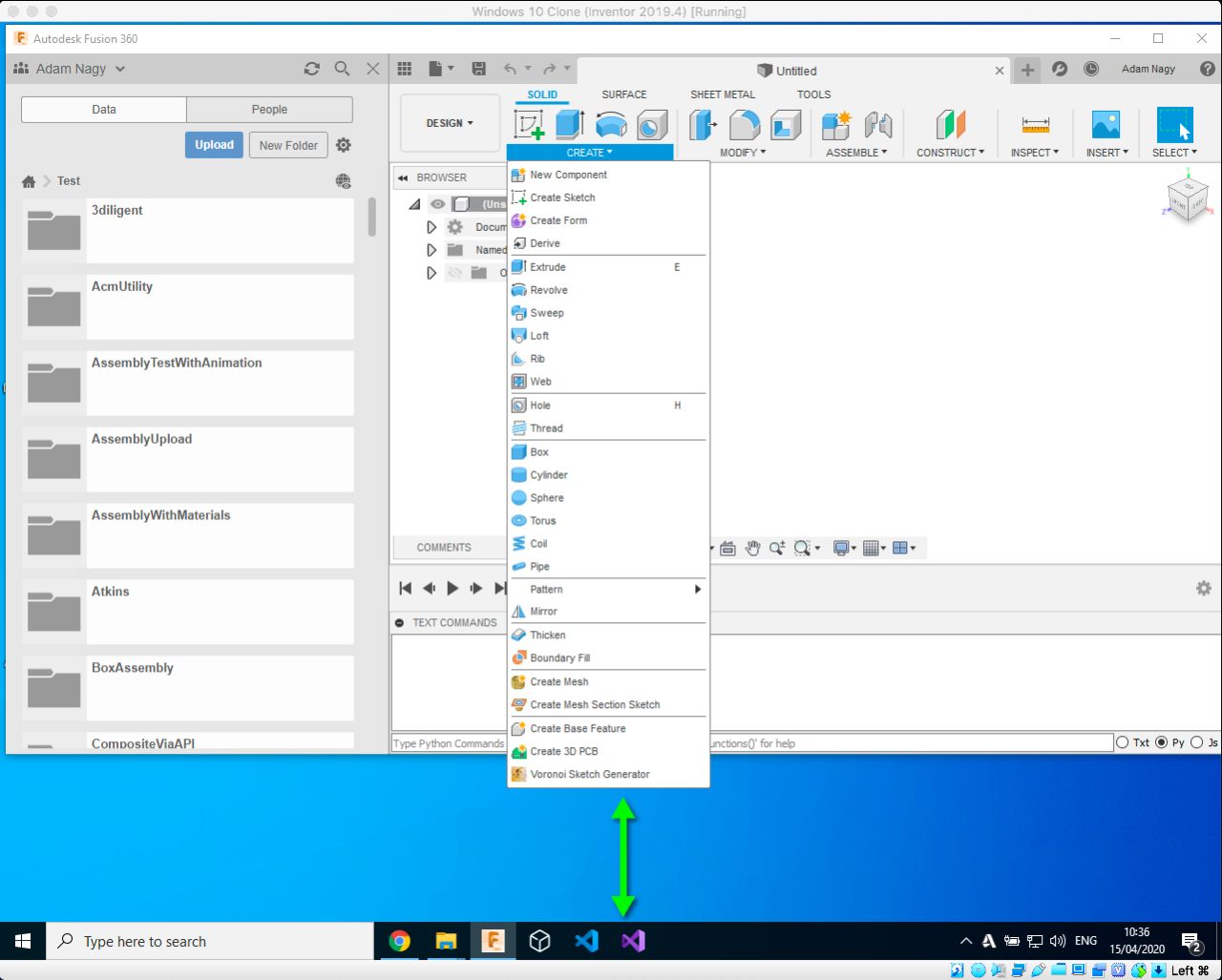The height and width of the screenshot is (980, 1222).
Task: Click the Insert image icon
Action: pos(1106,125)
